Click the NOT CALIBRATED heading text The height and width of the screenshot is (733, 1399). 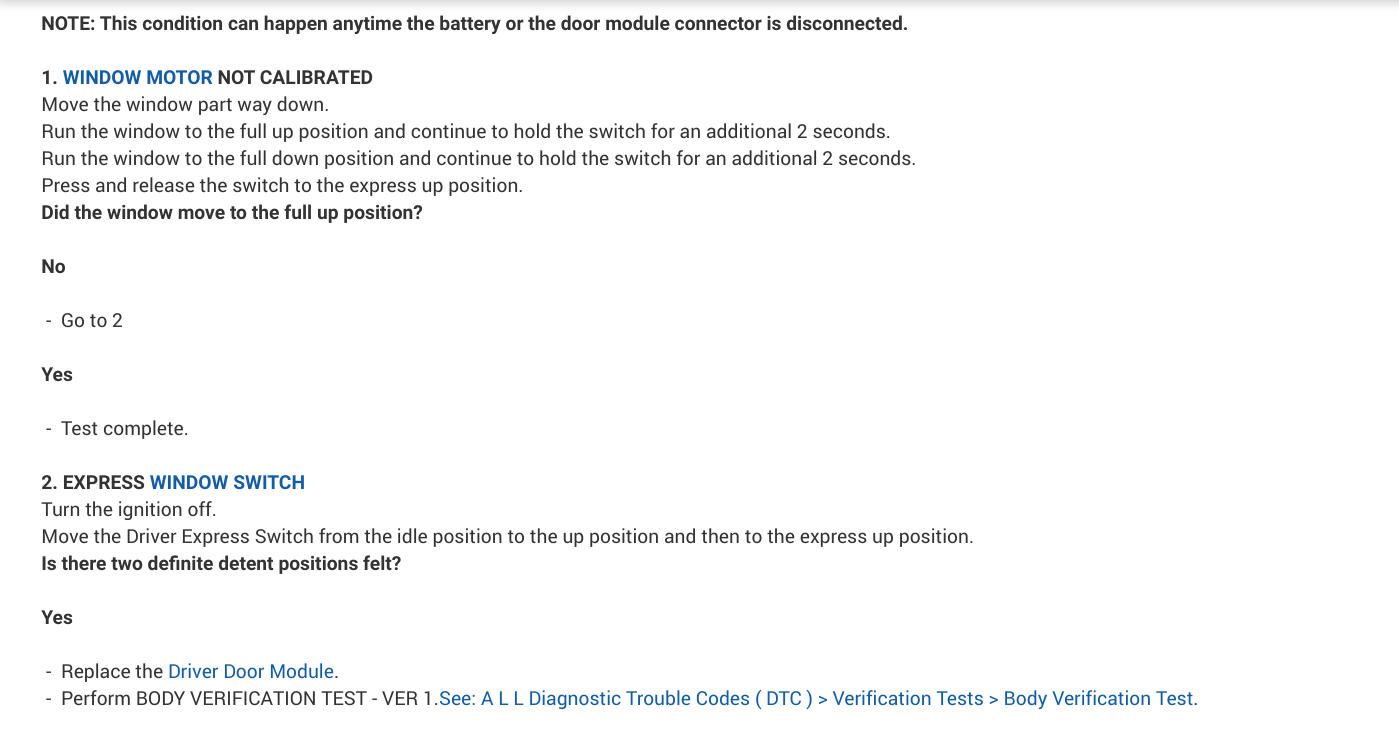(x=295, y=77)
